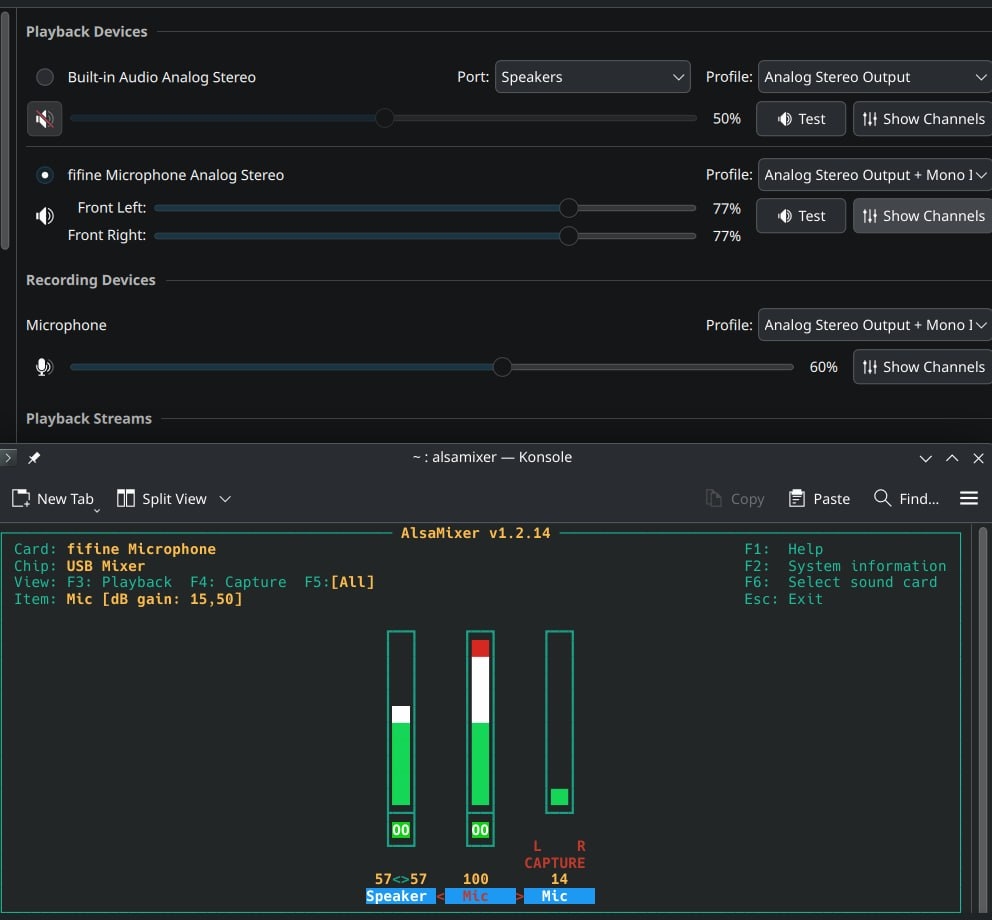Click F1: Help text in AlsaMixer
The width and height of the screenshot is (992, 920).
tap(783, 549)
